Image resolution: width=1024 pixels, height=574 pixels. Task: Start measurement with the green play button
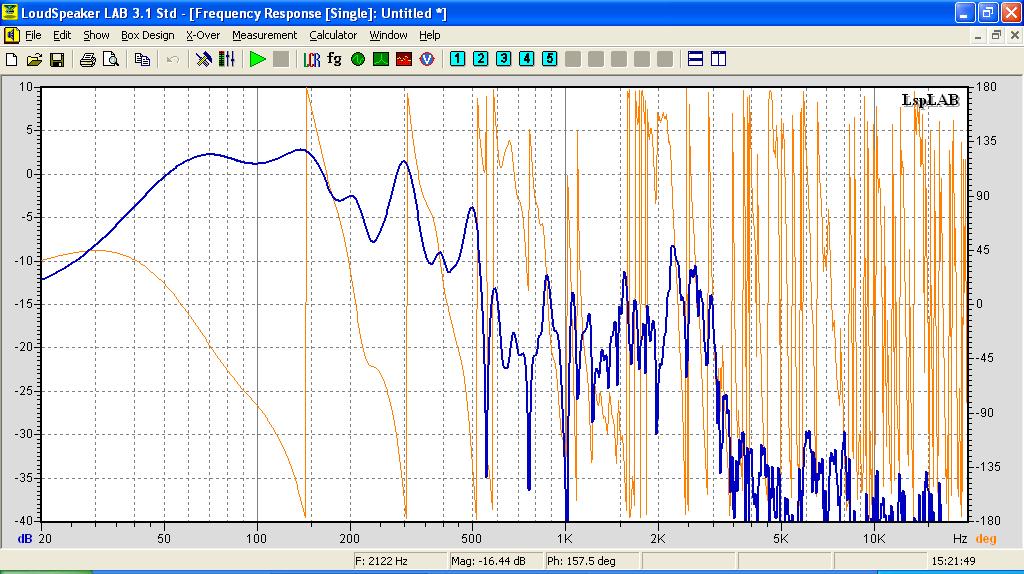[258, 59]
